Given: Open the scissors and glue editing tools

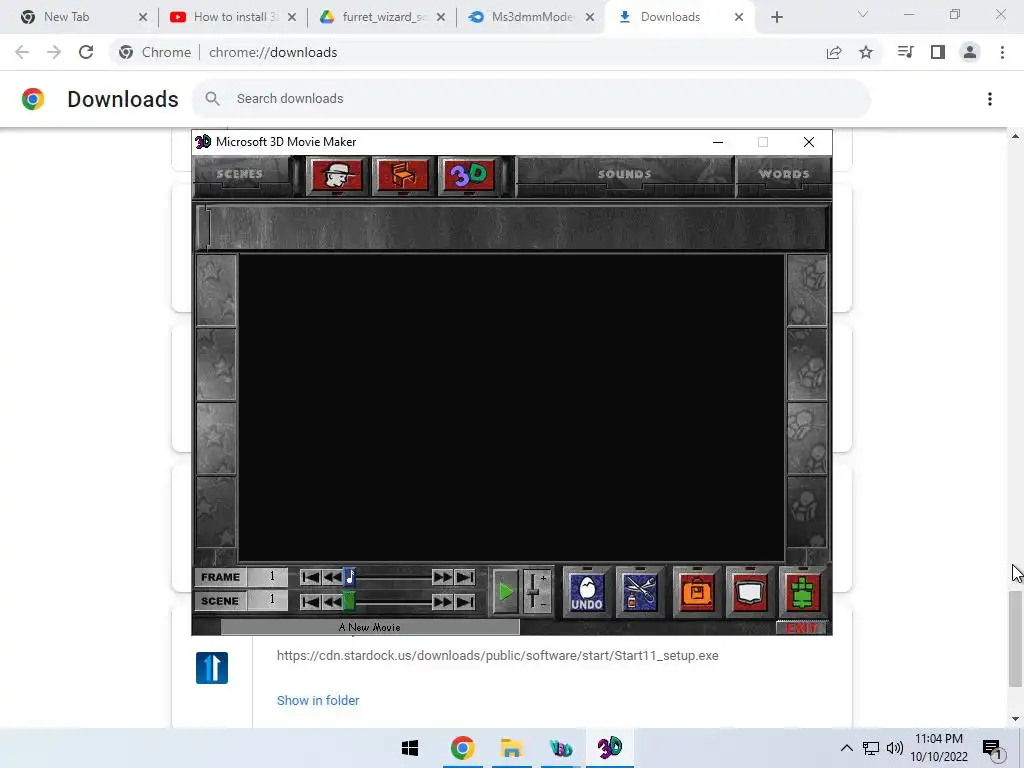Looking at the screenshot, I should coord(640,592).
